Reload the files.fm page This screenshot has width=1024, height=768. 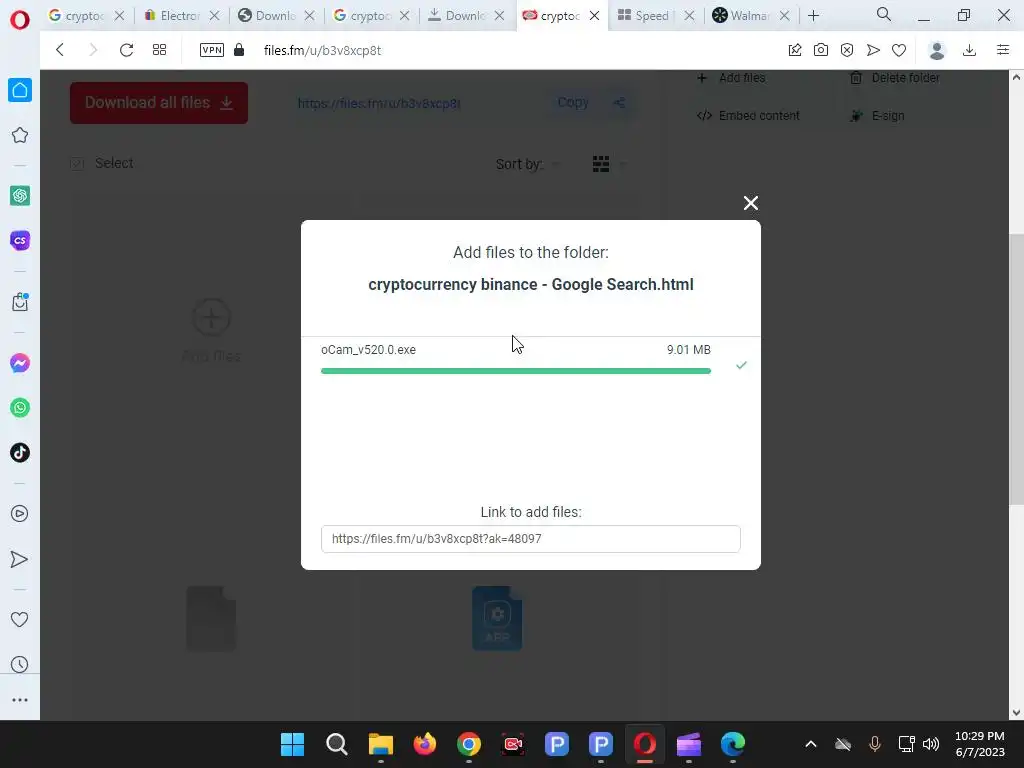pyautogui.click(x=126, y=50)
